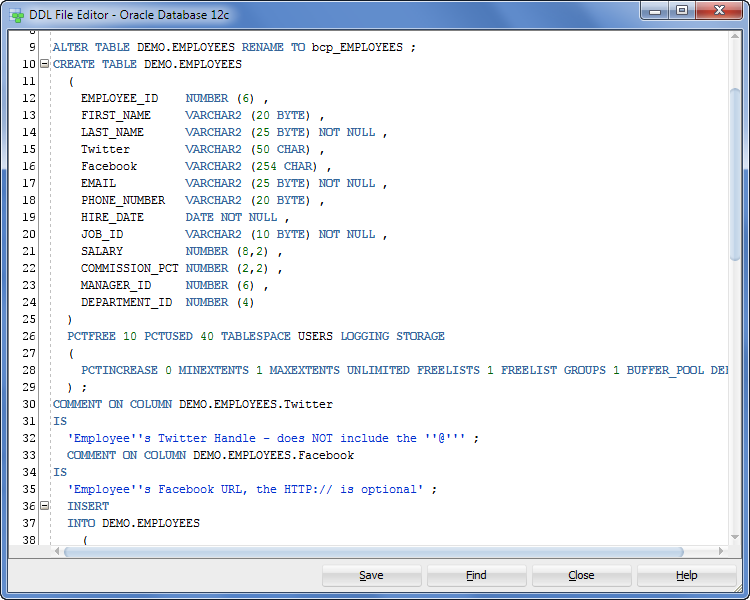
Task: Click the EMAIL column name
Action: [x=99, y=183]
